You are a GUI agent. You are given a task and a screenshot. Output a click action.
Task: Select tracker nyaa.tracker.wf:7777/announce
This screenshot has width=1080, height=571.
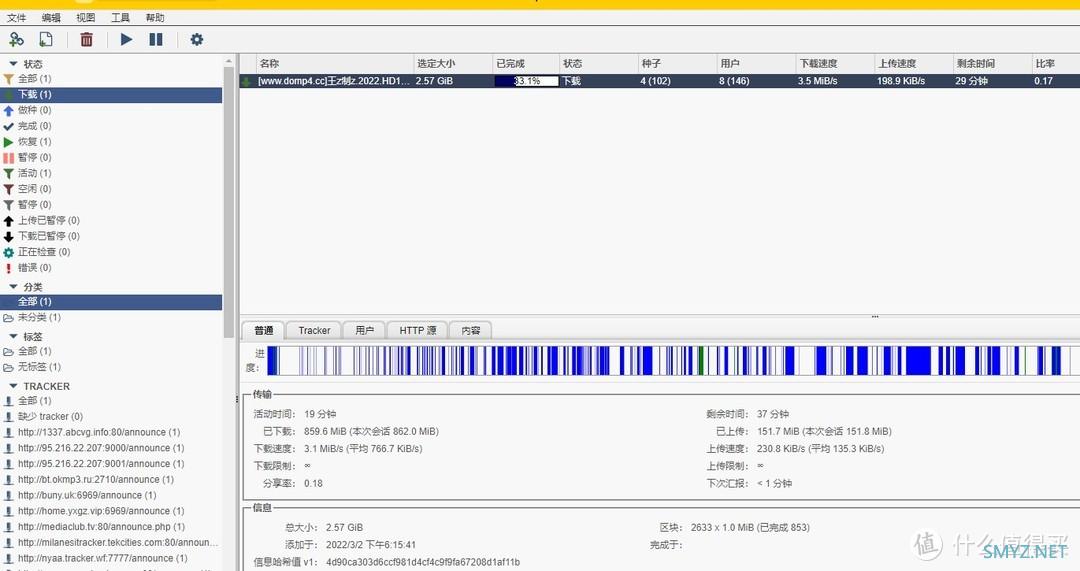111,559
